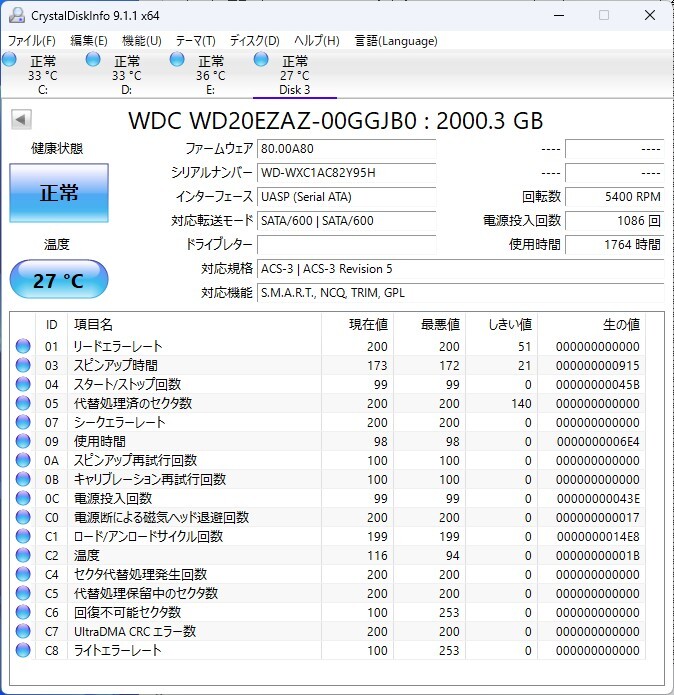Viewport: 674px width, 695px height.
Task: Open the 編集(E) menu
Action: click(x=89, y=41)
